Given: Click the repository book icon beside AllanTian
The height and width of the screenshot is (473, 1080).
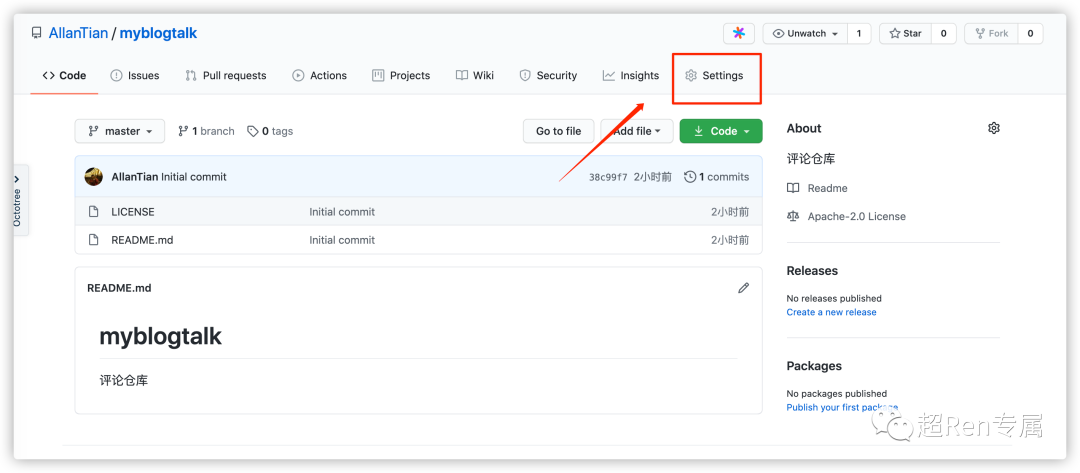Looking at the screenshot, I should click(37, 33).
